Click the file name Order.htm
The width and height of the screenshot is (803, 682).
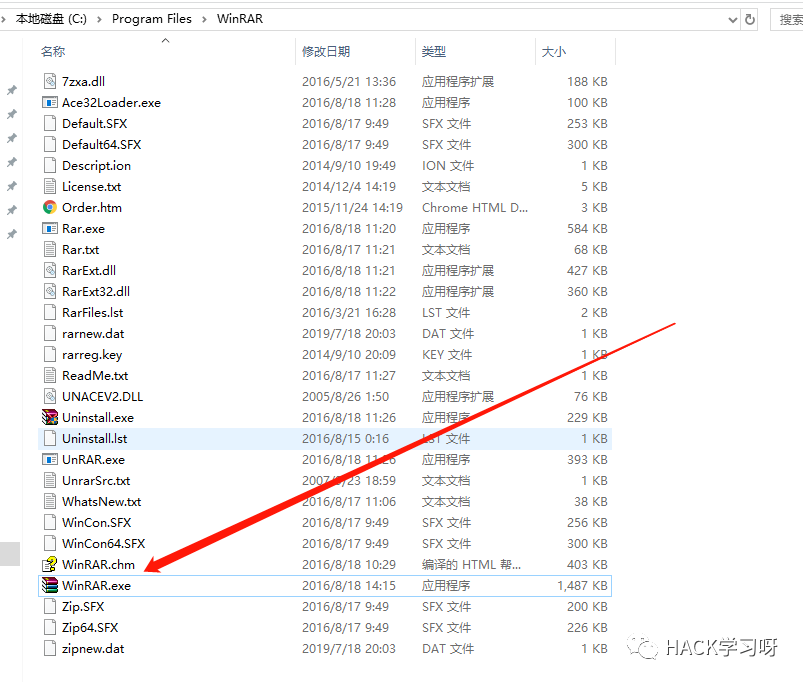pyautogui.click(x=92, y=207)
